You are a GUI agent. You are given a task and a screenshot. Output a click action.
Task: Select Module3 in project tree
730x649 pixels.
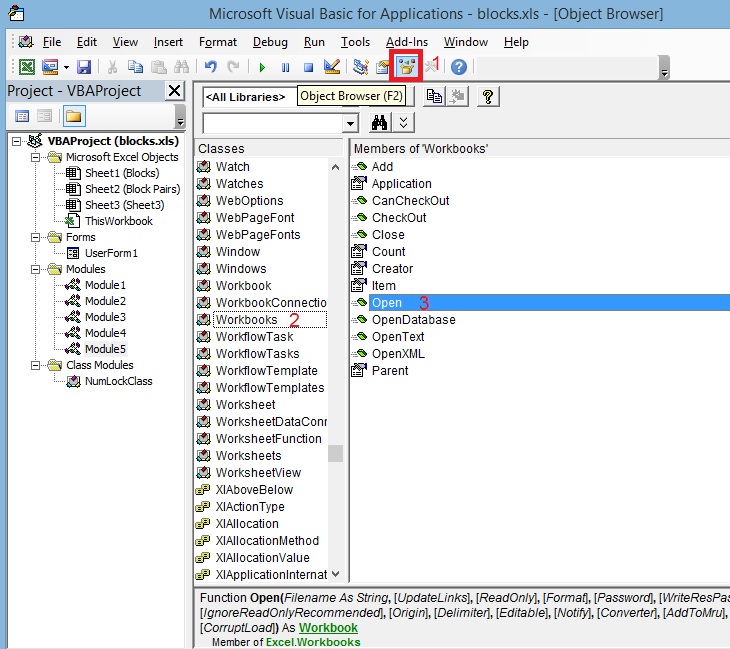coord(105,317)
